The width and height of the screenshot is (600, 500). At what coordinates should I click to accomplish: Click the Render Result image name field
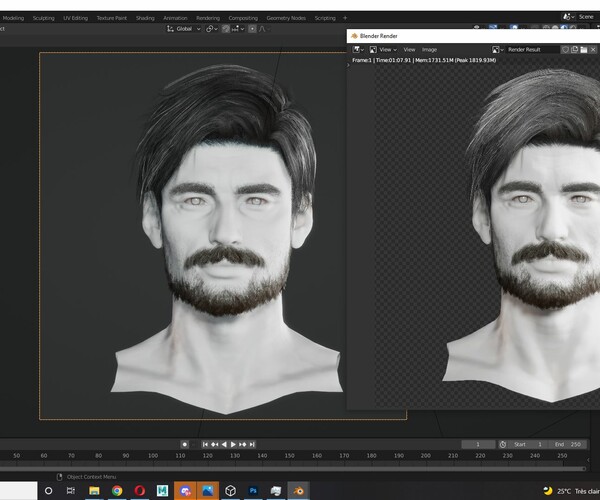(x=533, y=50)
